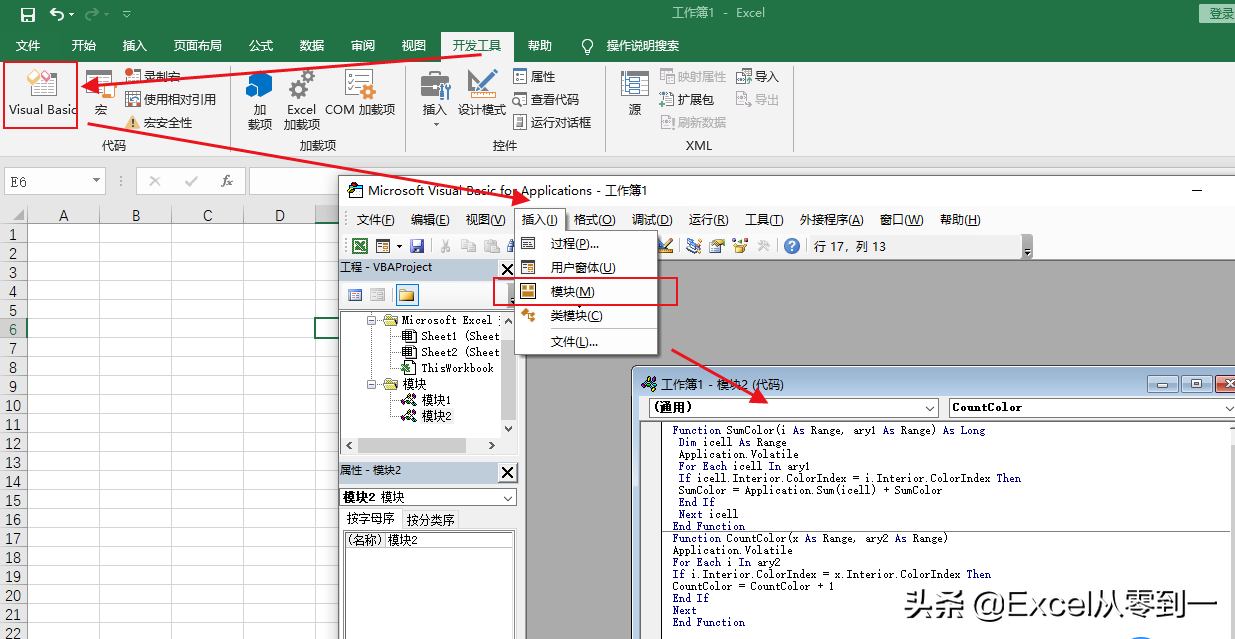The height and width of the screenshot is (639, 1235).
Task: Open the CountColor procedure dropdown
Action: [1229, 407]
